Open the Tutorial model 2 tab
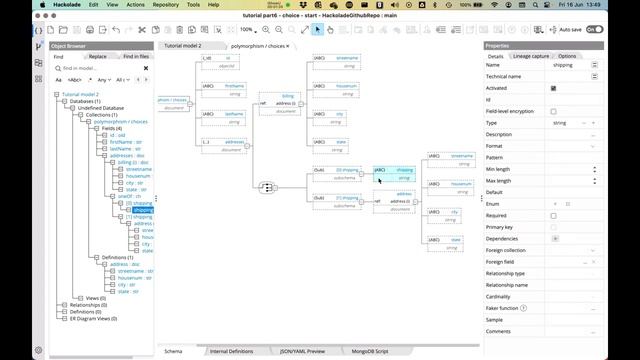Viewport: 640px width, 360px height. pyautogui.click(x=183, y=46)
